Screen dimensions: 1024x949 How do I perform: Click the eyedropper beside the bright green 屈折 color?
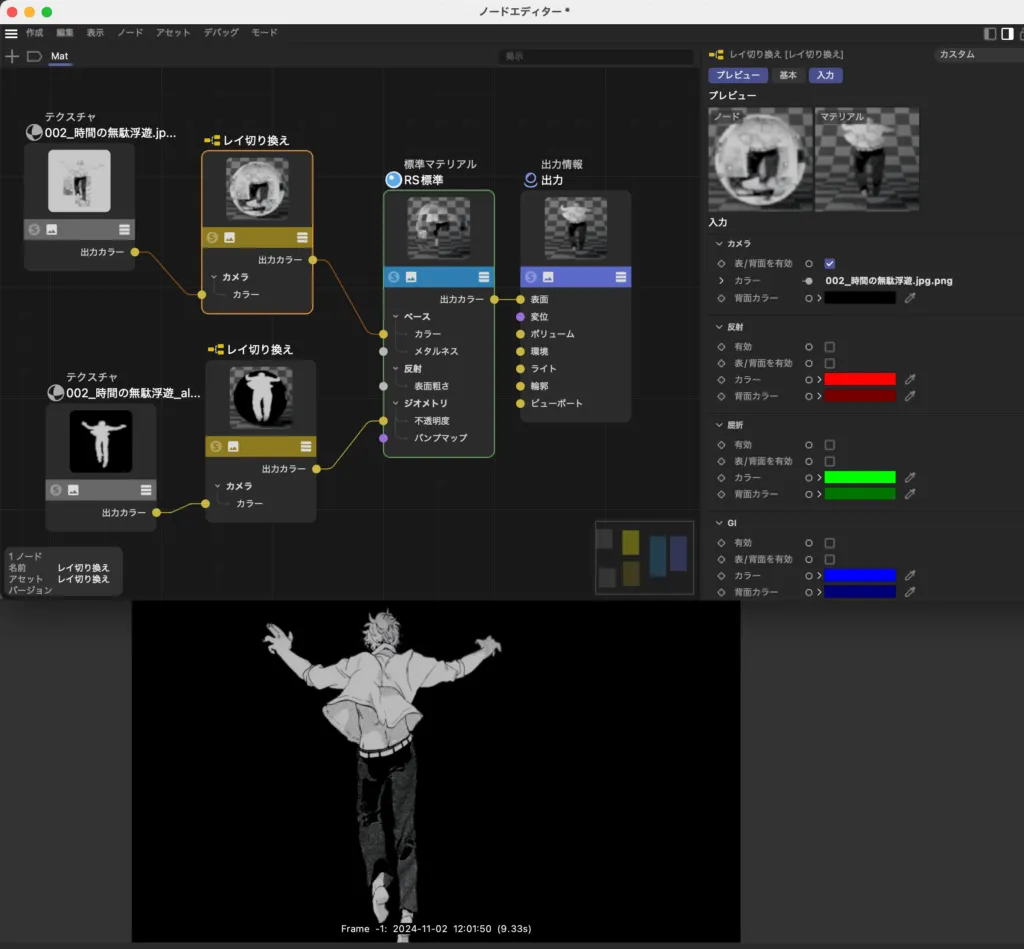pyautogui.click(x=909, y=478)
